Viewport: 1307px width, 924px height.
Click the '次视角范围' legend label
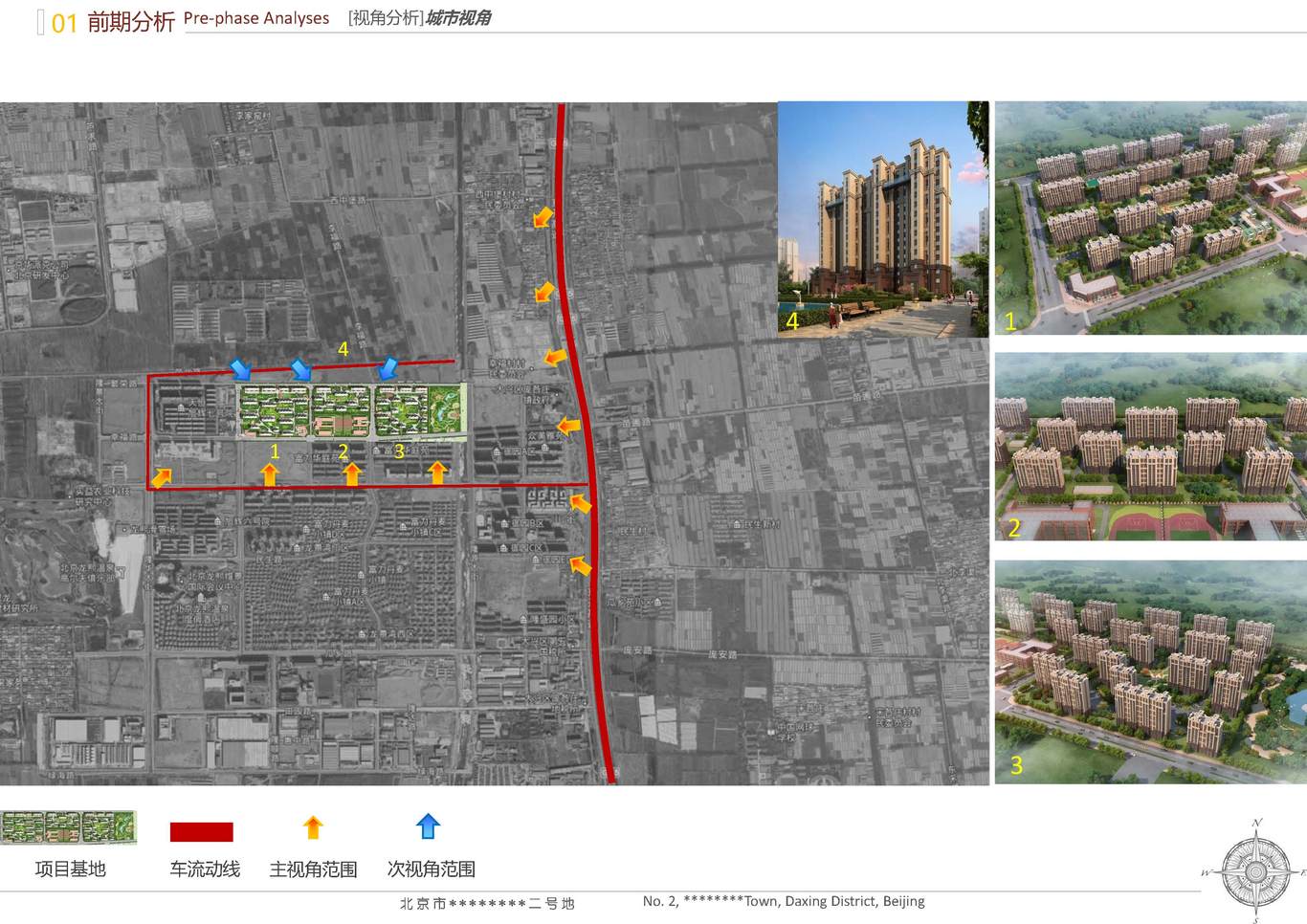point(432,869)
